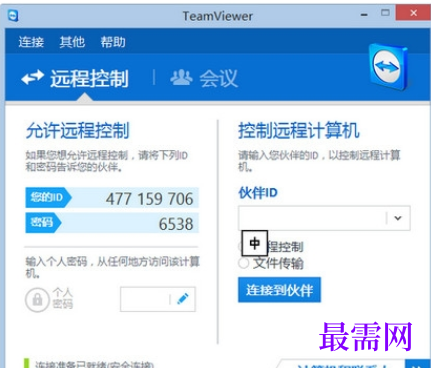
Task: Click the 控制远程计算机 heading
Action: 299,130
